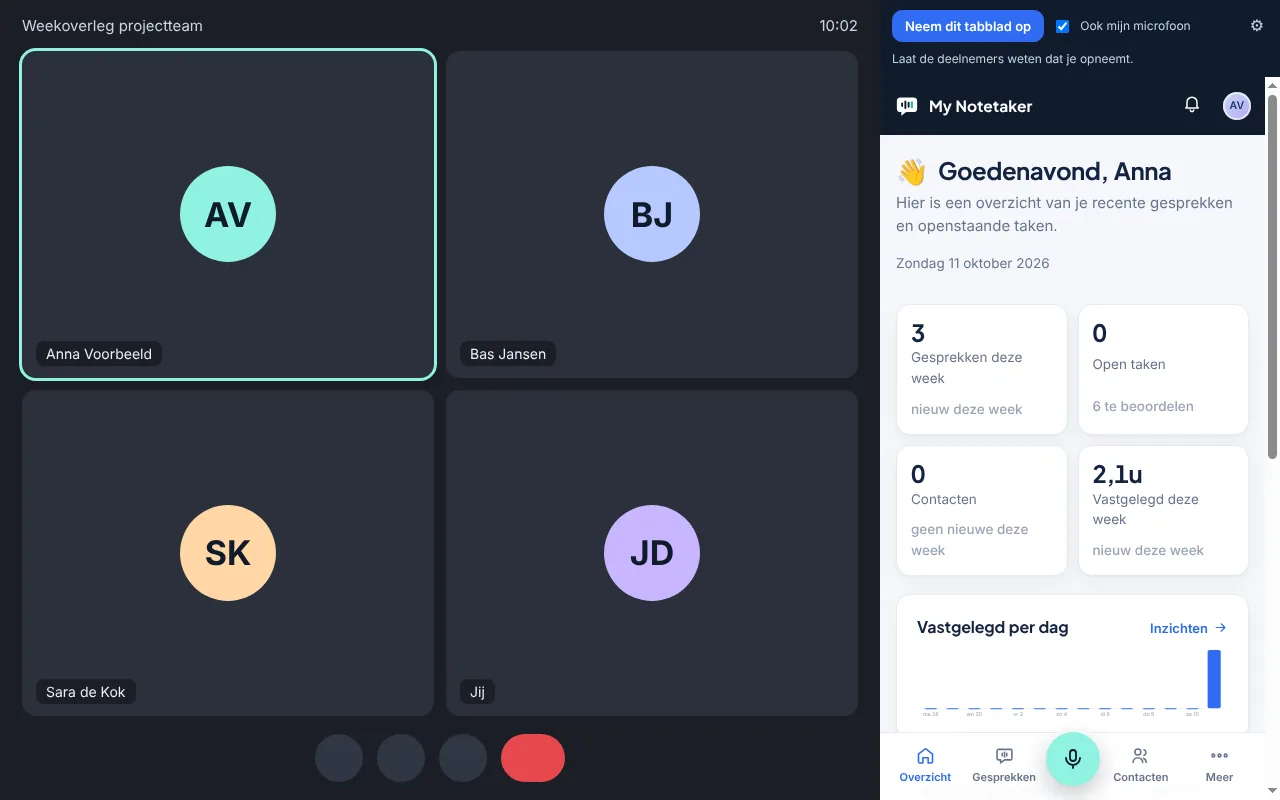Open the Meer tab
This screenshot has height=800, width=1280.
(x=1219, y=765)
